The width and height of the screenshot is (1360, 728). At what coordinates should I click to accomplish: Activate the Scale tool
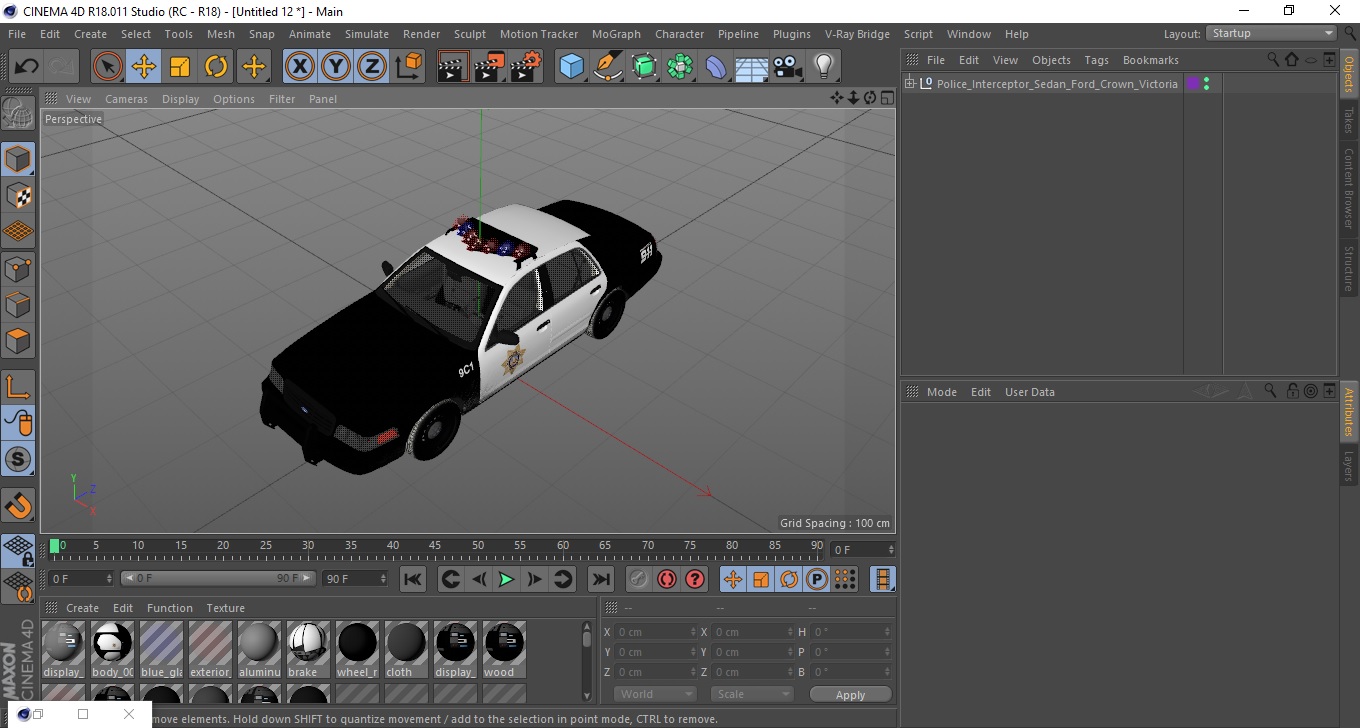(x=180, y=67)
